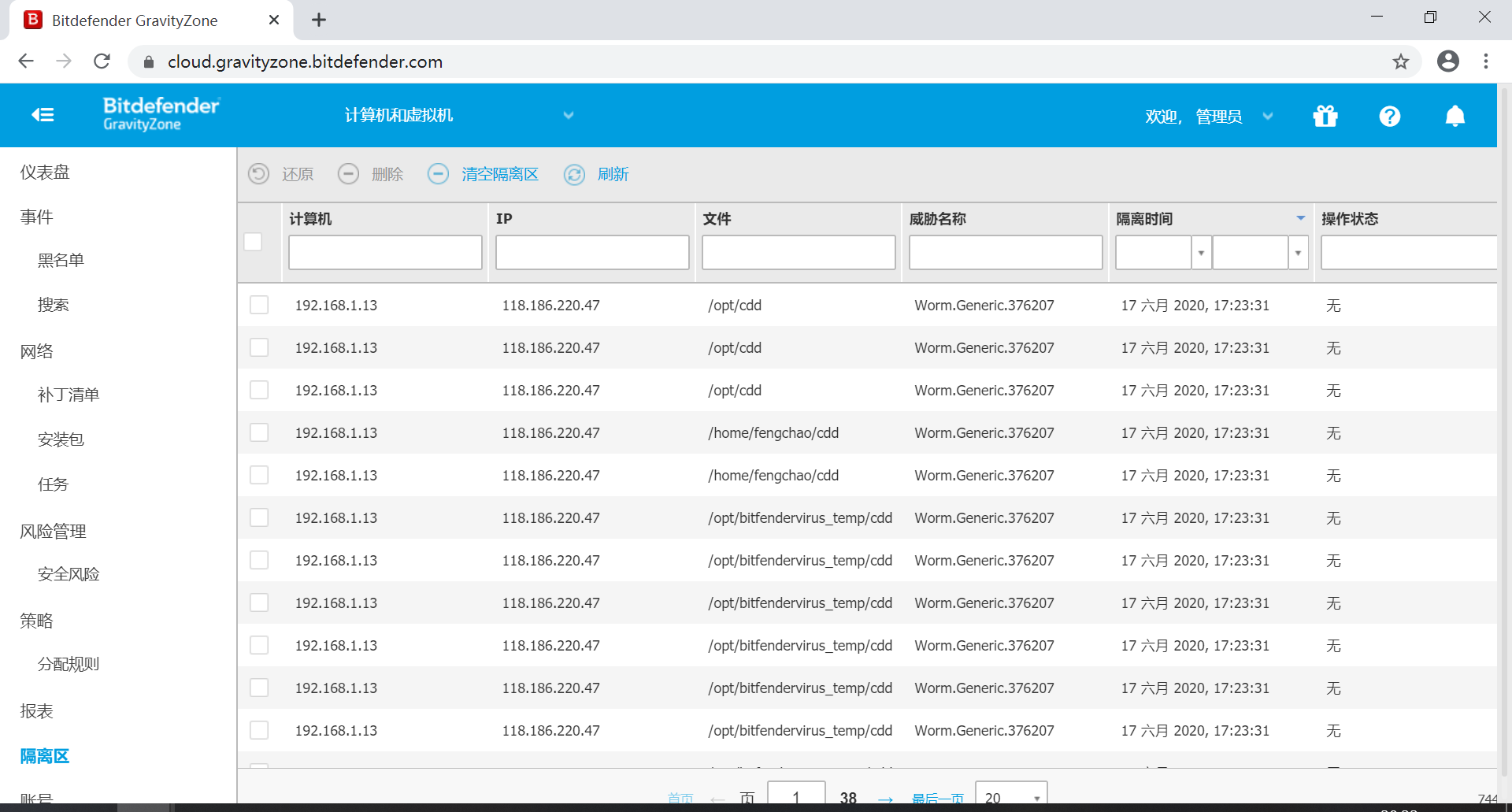Open a new browser tab
Viewport: 1512px width, 812px height.
point(319,20)
